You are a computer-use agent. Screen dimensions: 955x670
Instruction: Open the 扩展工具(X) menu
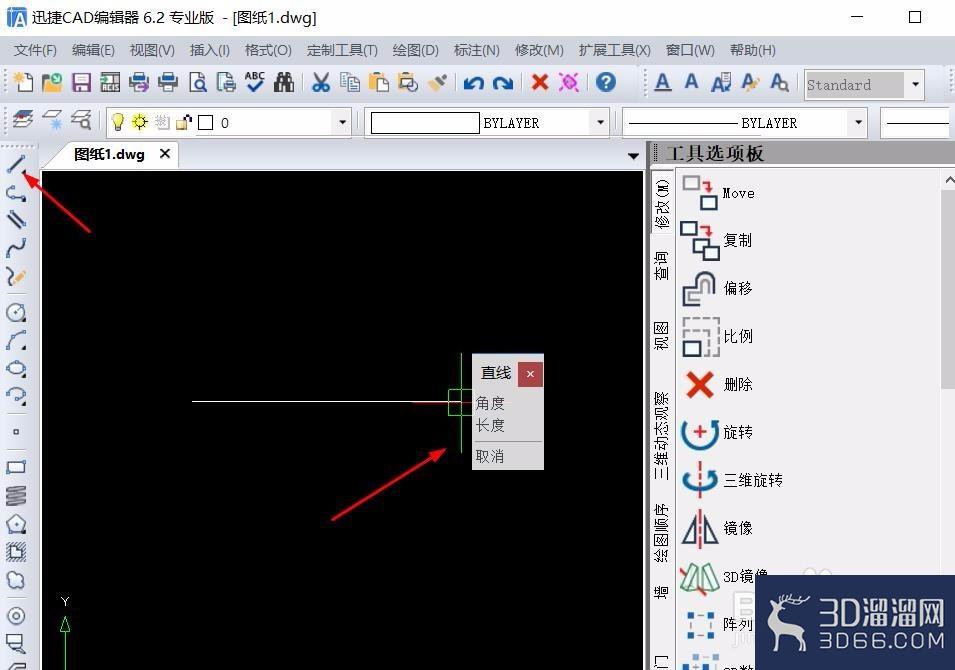[x=615, y=50]
